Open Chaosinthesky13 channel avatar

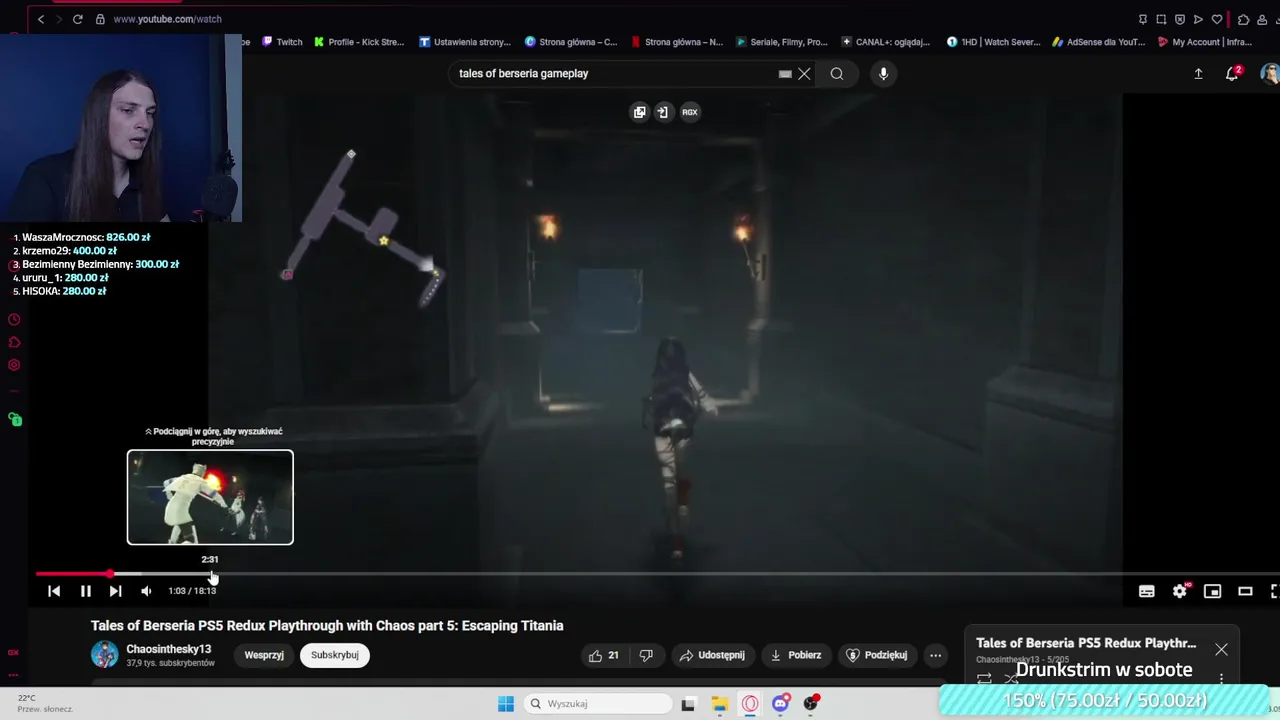tap(104, 655)
